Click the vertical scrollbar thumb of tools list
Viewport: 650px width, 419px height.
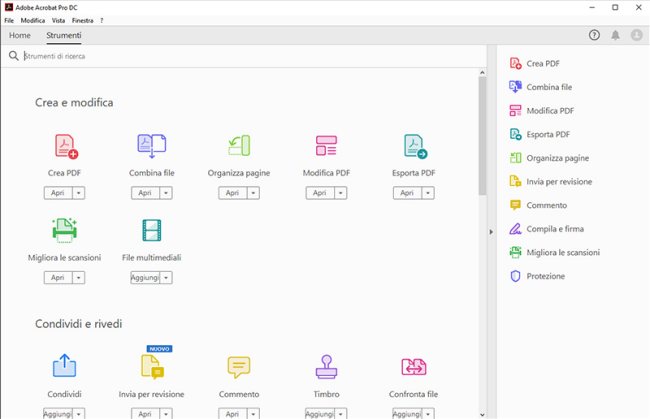[482, 136]
